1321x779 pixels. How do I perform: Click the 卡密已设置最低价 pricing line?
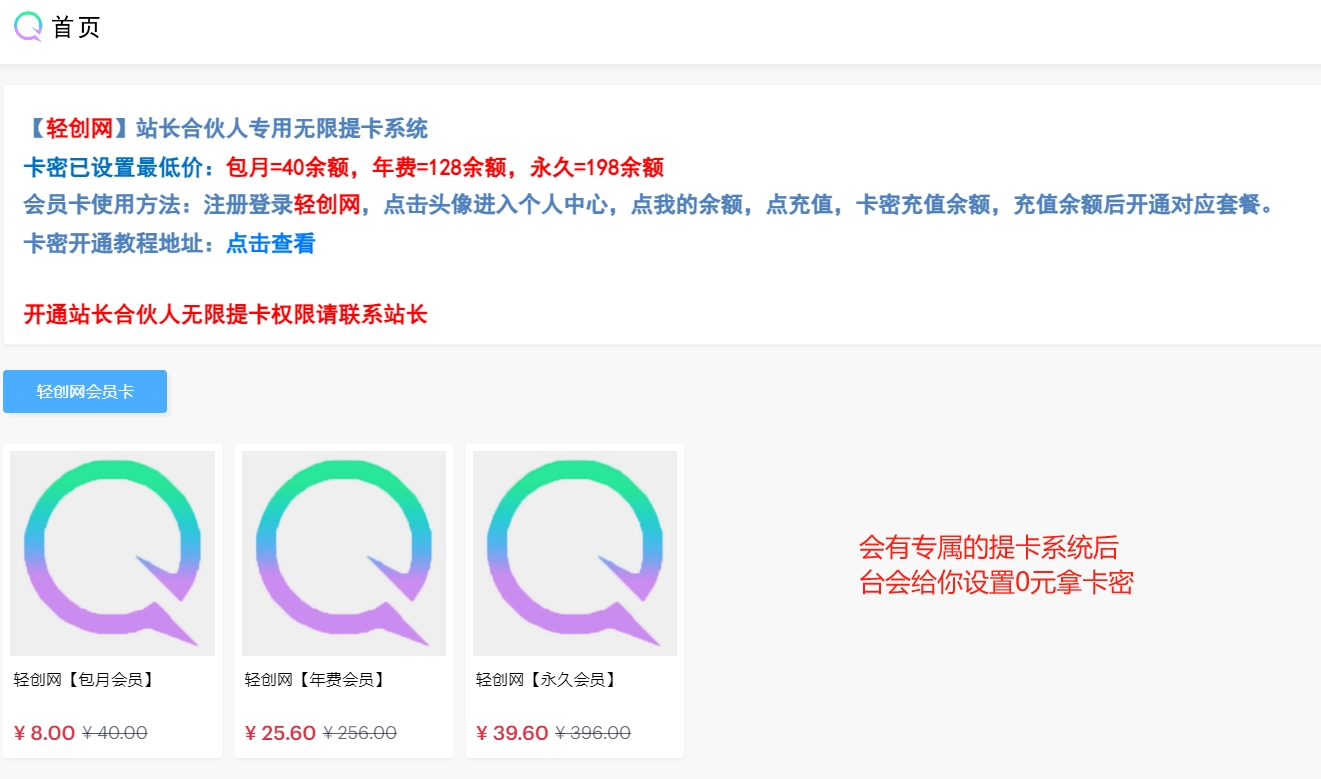tap(344, 167)
